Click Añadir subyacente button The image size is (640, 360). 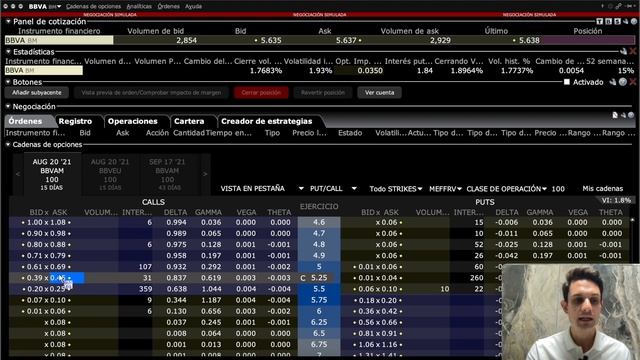[x=37, y=93]
